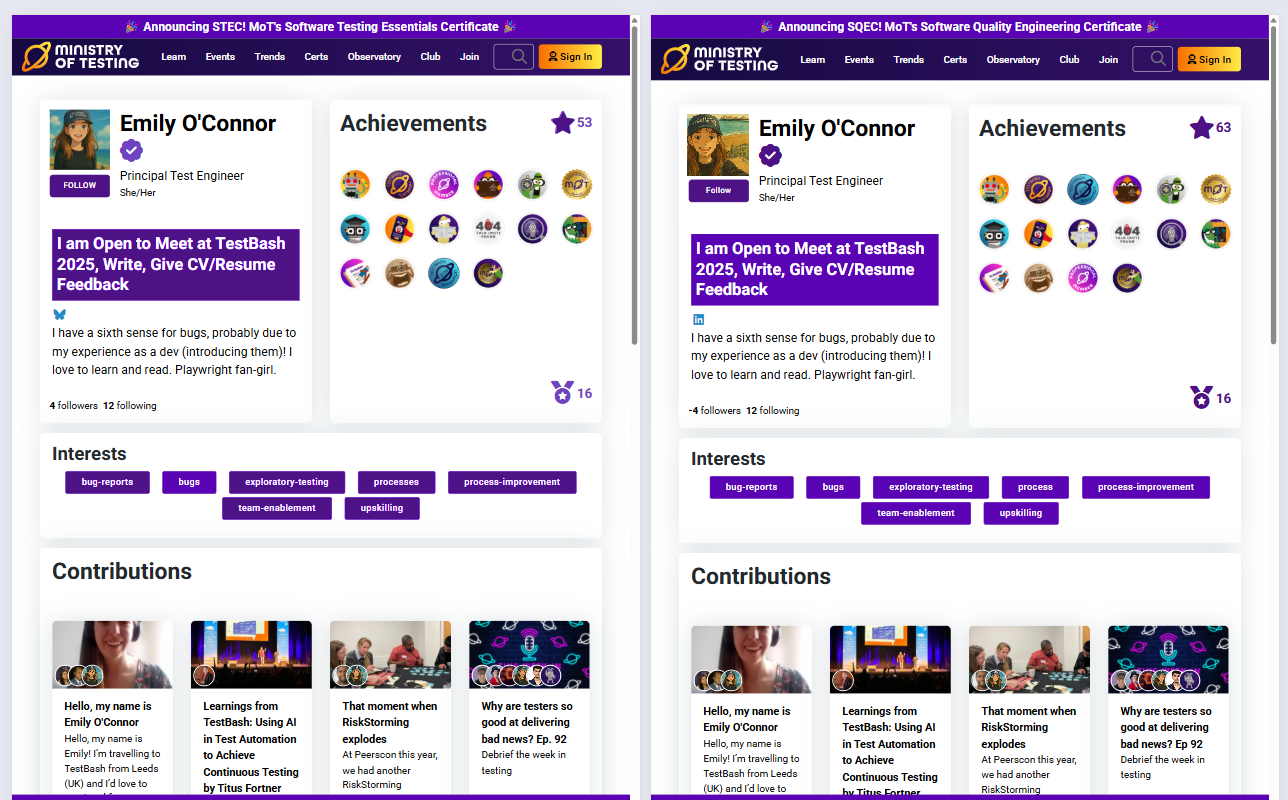This screenshot has height=800, width=1288.
Task: Click the purple star points icon, right window
Action: pyautogui.click(x=1201, y=128)
